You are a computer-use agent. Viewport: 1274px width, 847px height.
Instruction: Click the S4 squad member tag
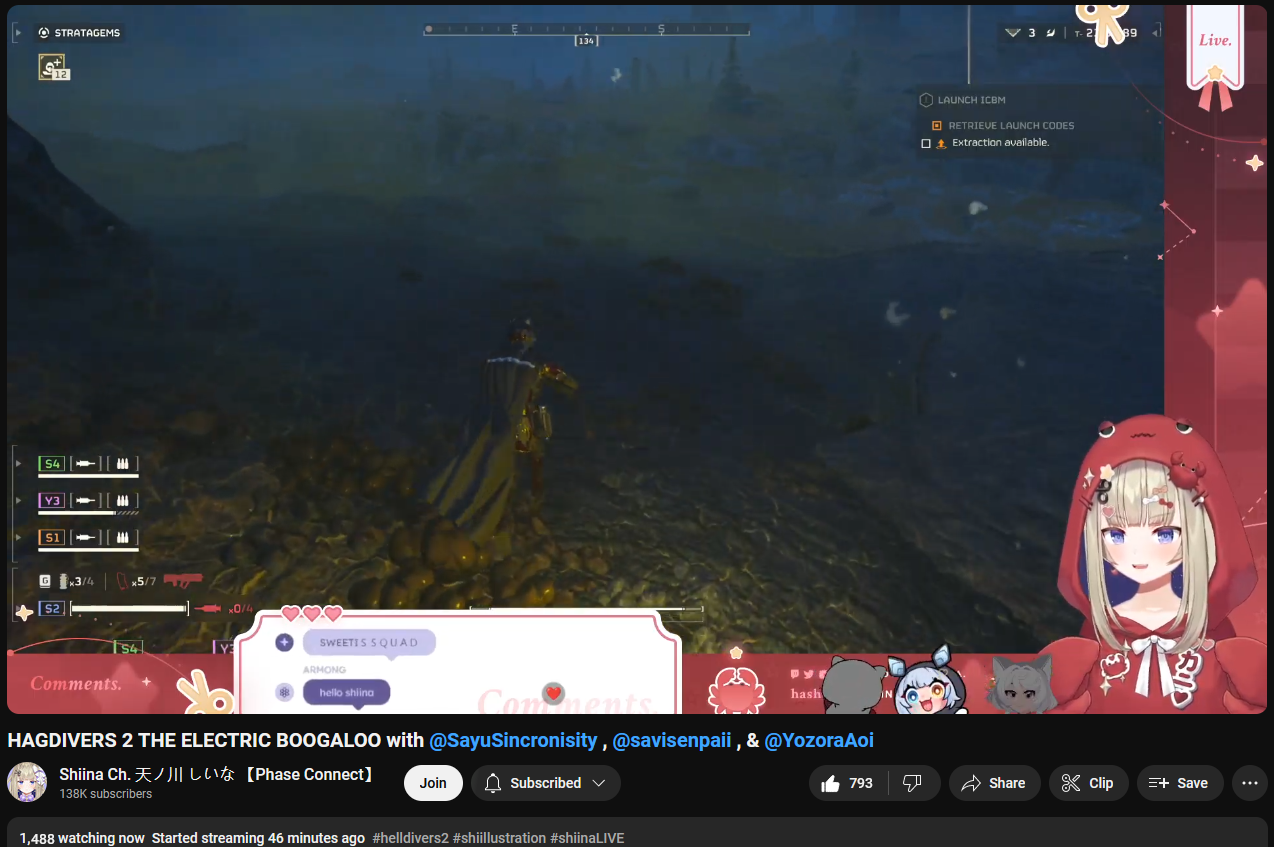point(52,464)
